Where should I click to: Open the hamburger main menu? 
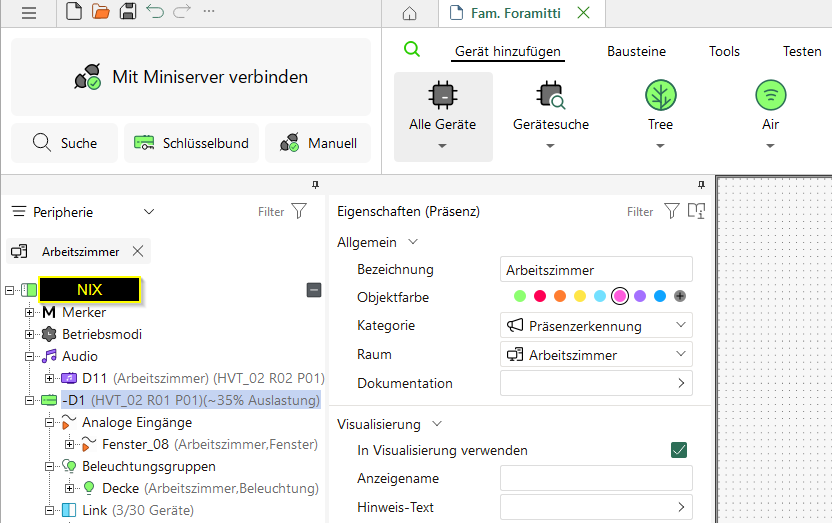[x=29, y=13]
